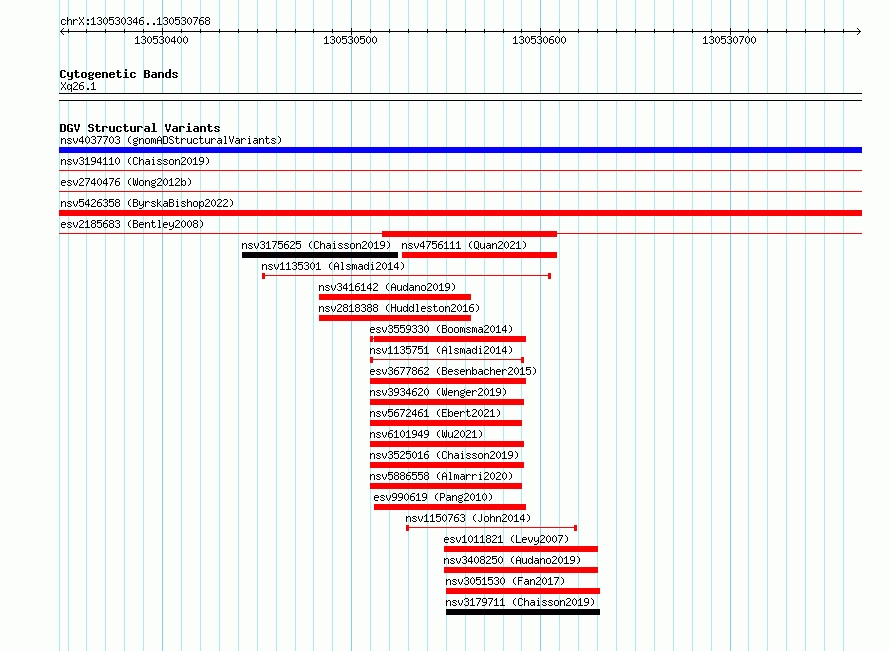The height and width of the screenshot is (651, 890).
Task: Open esv2185683 (Bentley2008) variant label
Action: click(132, 224)
